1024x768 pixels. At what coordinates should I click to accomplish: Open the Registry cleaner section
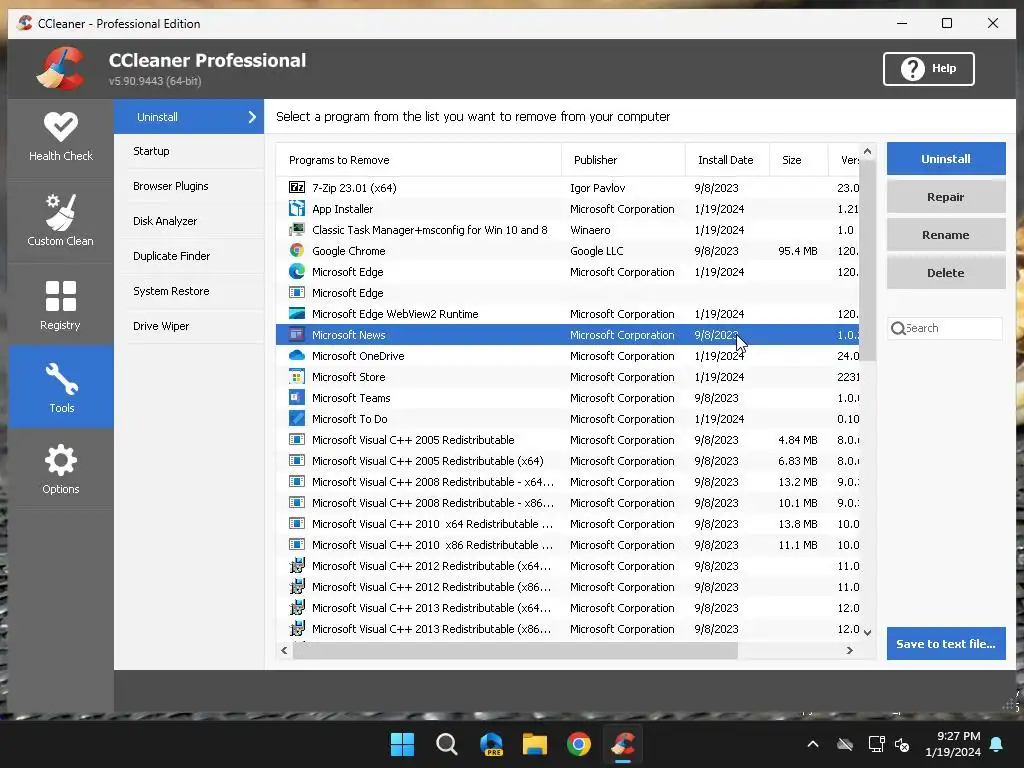[61, 305]
